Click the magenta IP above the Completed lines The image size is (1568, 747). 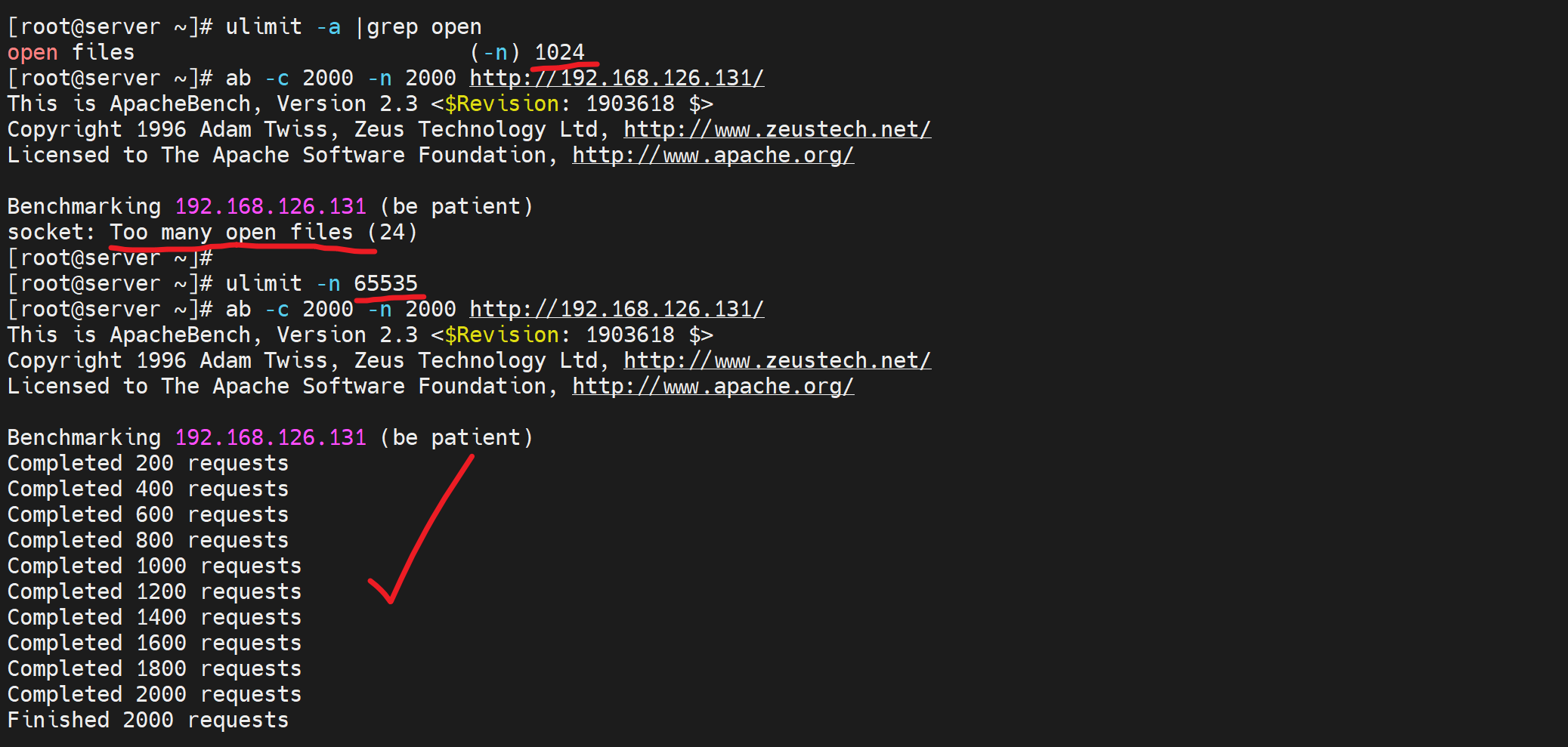[271, 437]
